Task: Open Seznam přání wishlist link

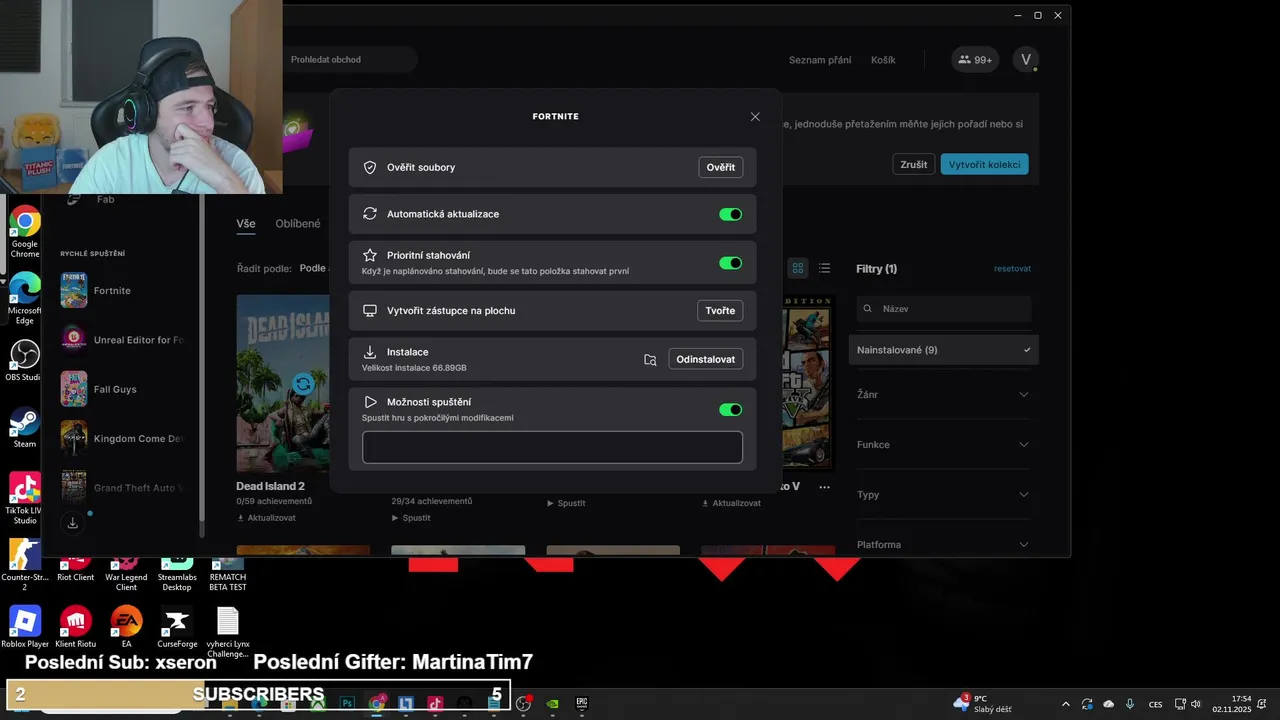Action: click(x=820, y=60)
